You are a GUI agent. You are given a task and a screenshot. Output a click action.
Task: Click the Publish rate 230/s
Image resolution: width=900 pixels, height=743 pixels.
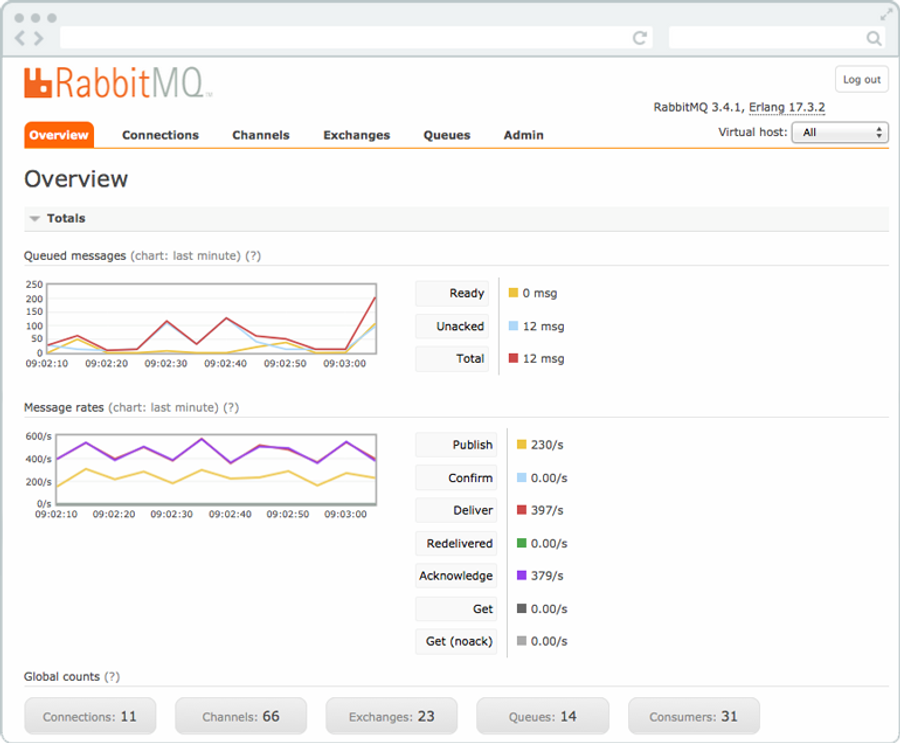(x=547, y=445)
